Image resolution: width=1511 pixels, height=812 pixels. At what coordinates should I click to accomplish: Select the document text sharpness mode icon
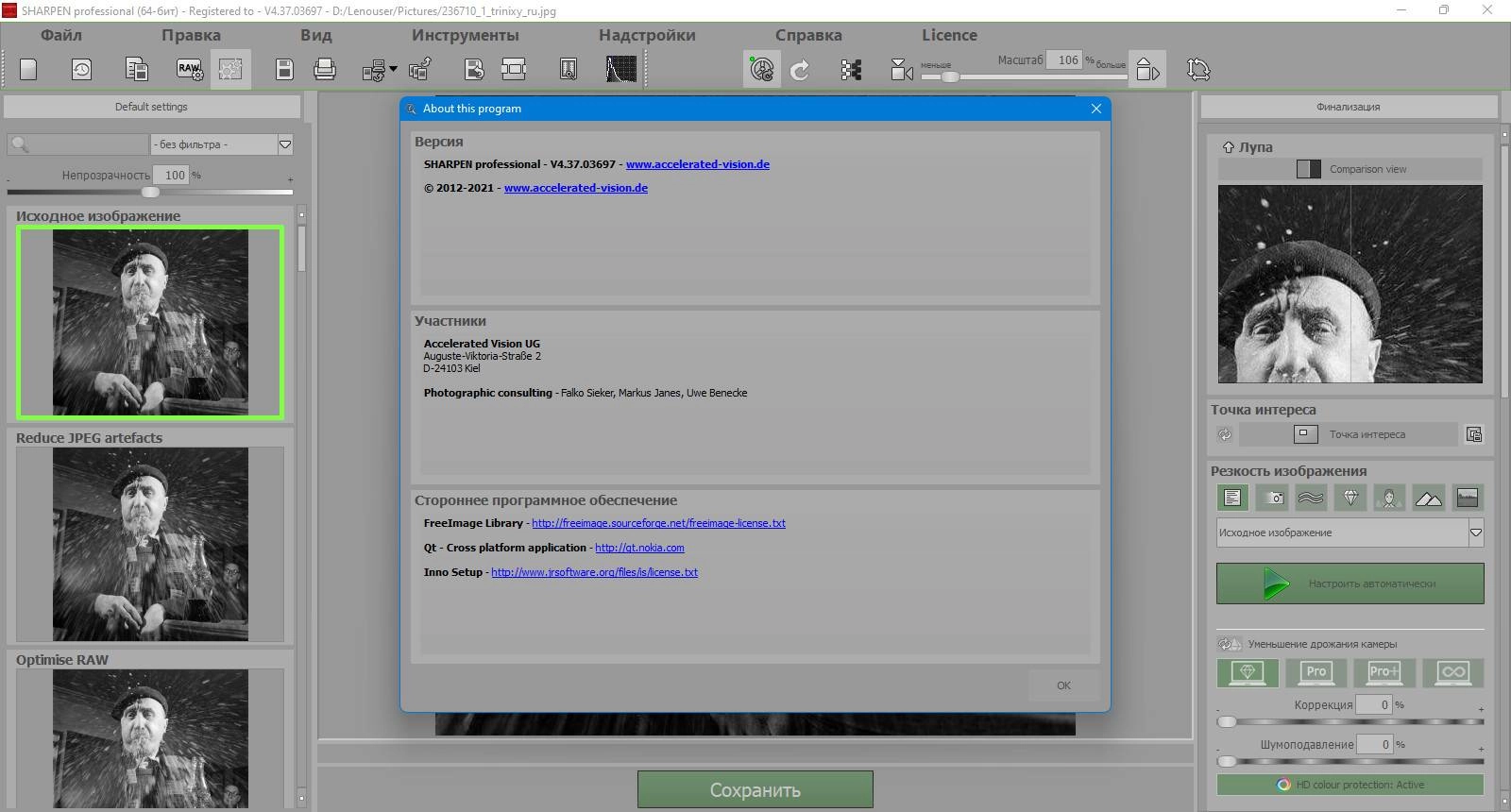1232,498
